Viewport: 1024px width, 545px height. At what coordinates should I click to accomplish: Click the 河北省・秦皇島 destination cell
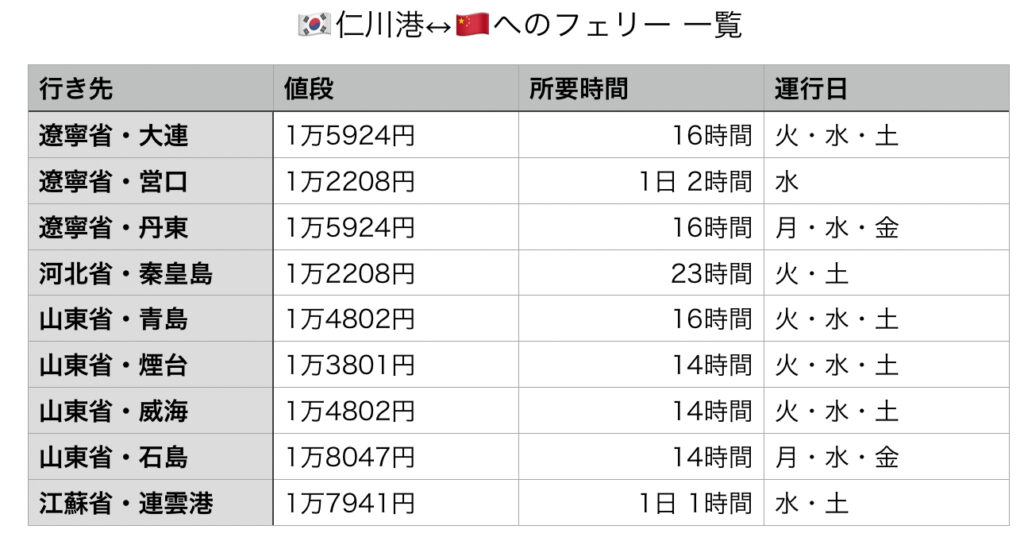151,273
